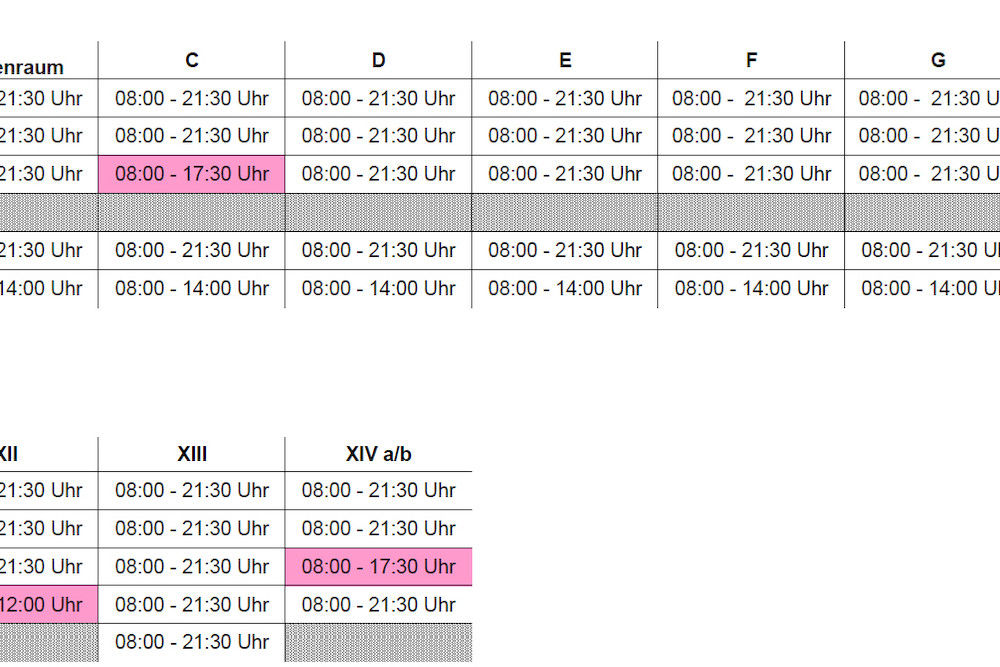1000x667 pixels.
Task: Click the column D header
Action: 378,60
